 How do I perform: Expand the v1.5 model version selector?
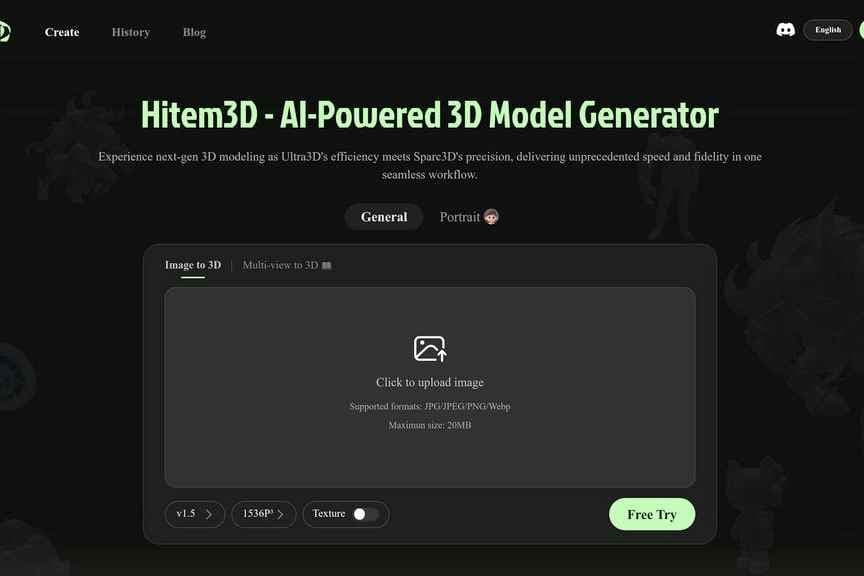click(x=194, y=514)
